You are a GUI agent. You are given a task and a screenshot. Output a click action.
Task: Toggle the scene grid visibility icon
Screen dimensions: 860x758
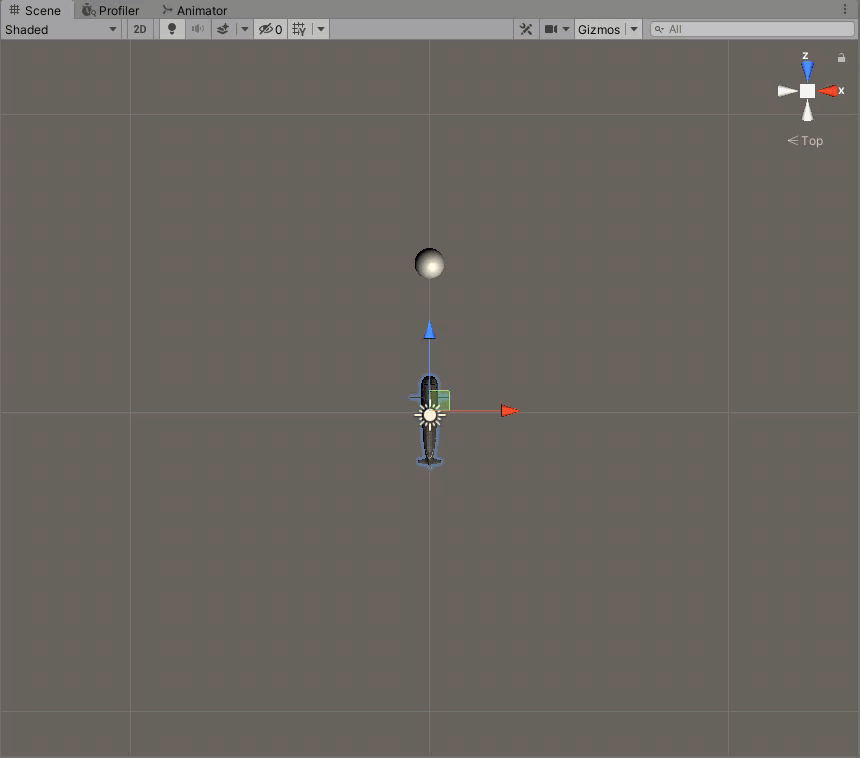(x=299, y=29)
